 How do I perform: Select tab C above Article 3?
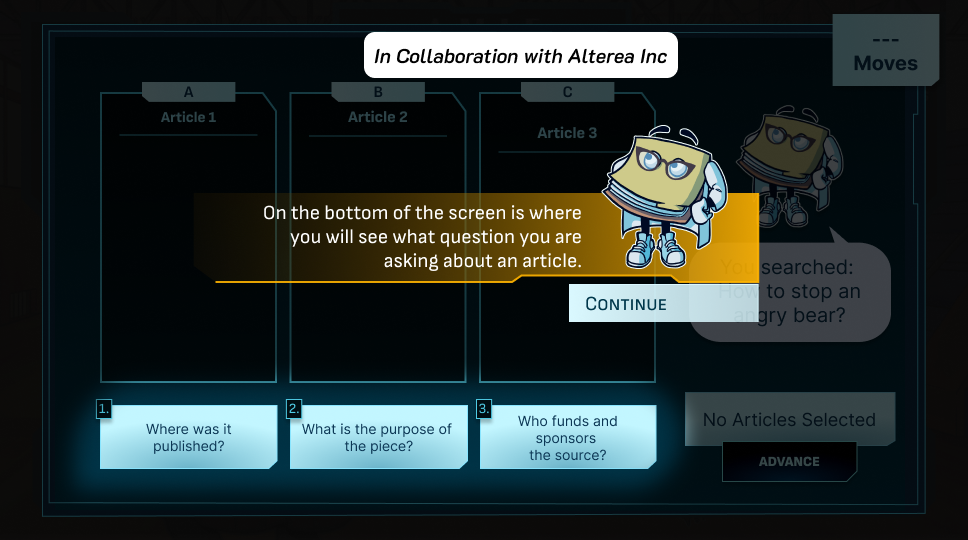point(567,92)
